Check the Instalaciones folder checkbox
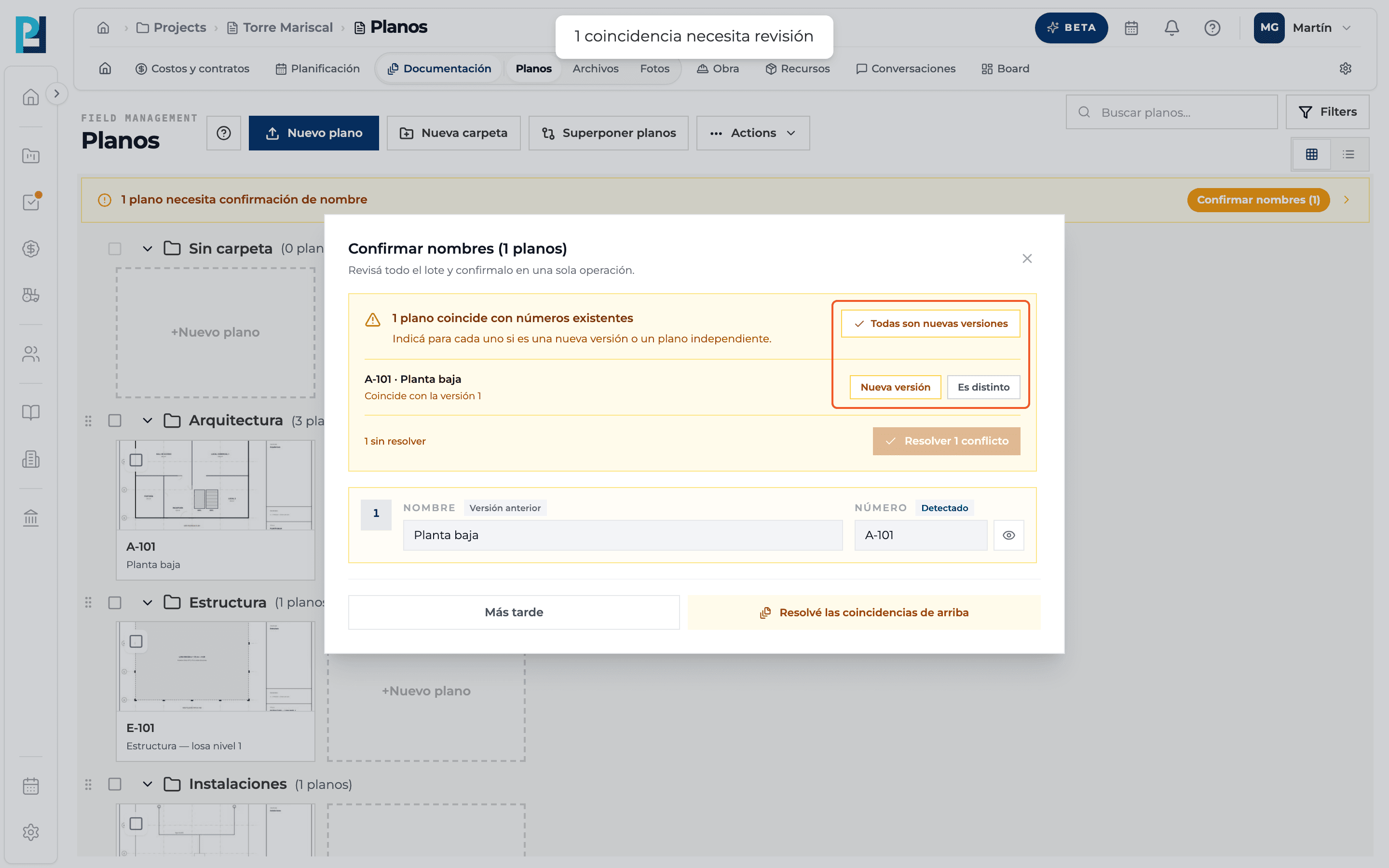1389x868 pixels. click(x=115, y=784)
